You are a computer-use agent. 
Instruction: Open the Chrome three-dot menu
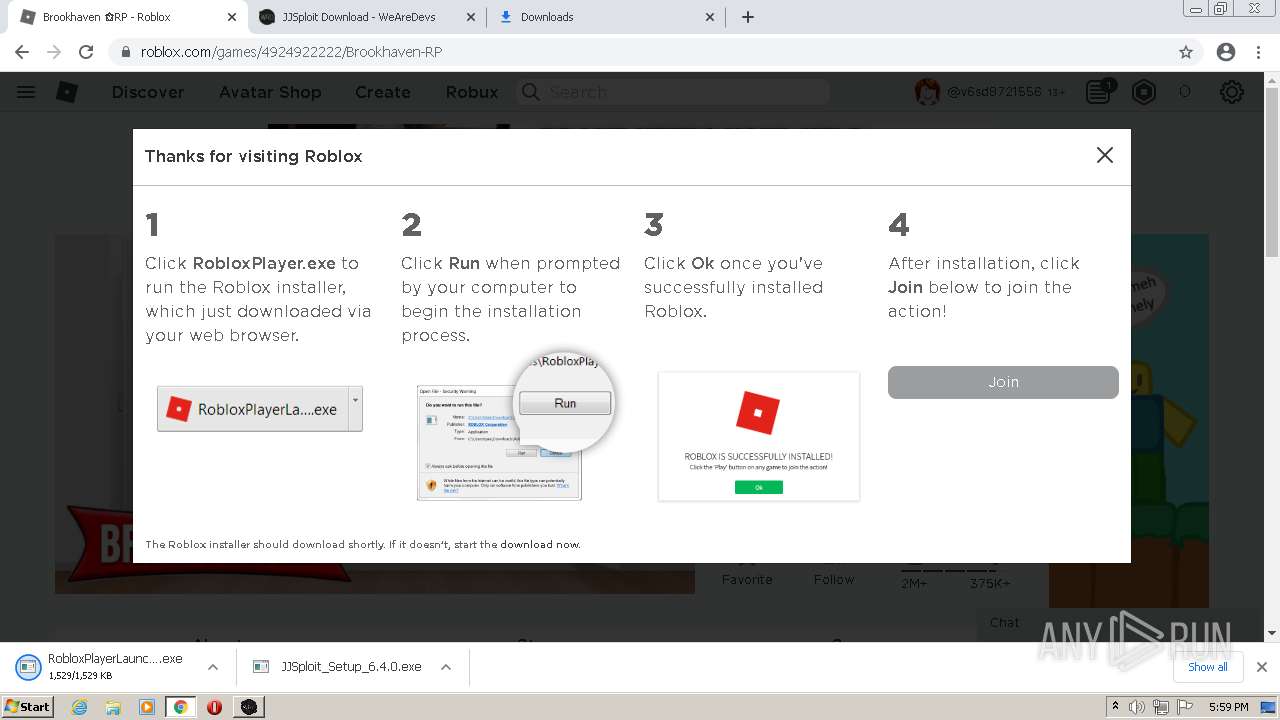tap(1258, 52)
